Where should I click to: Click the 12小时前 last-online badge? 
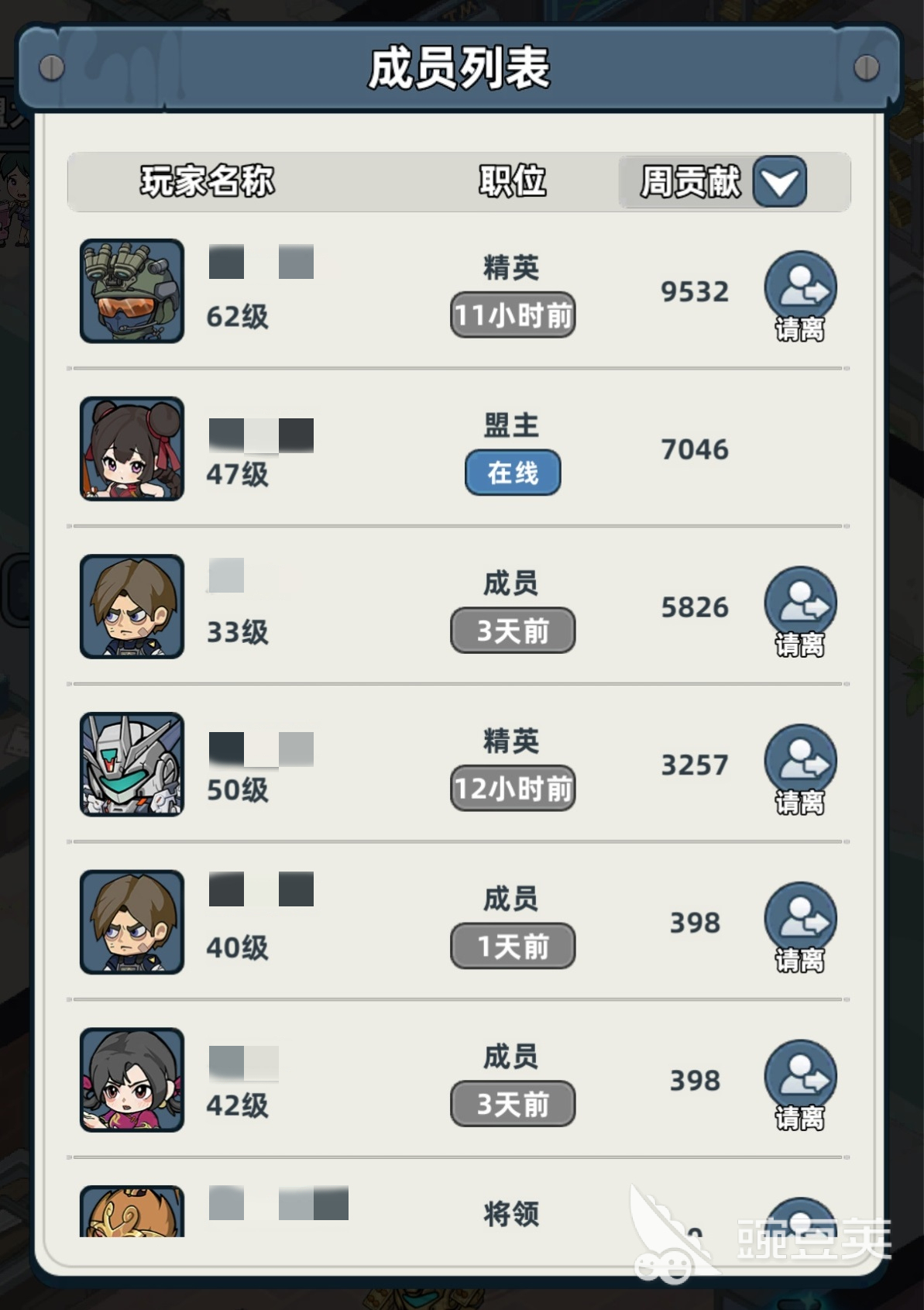(513, 788)
